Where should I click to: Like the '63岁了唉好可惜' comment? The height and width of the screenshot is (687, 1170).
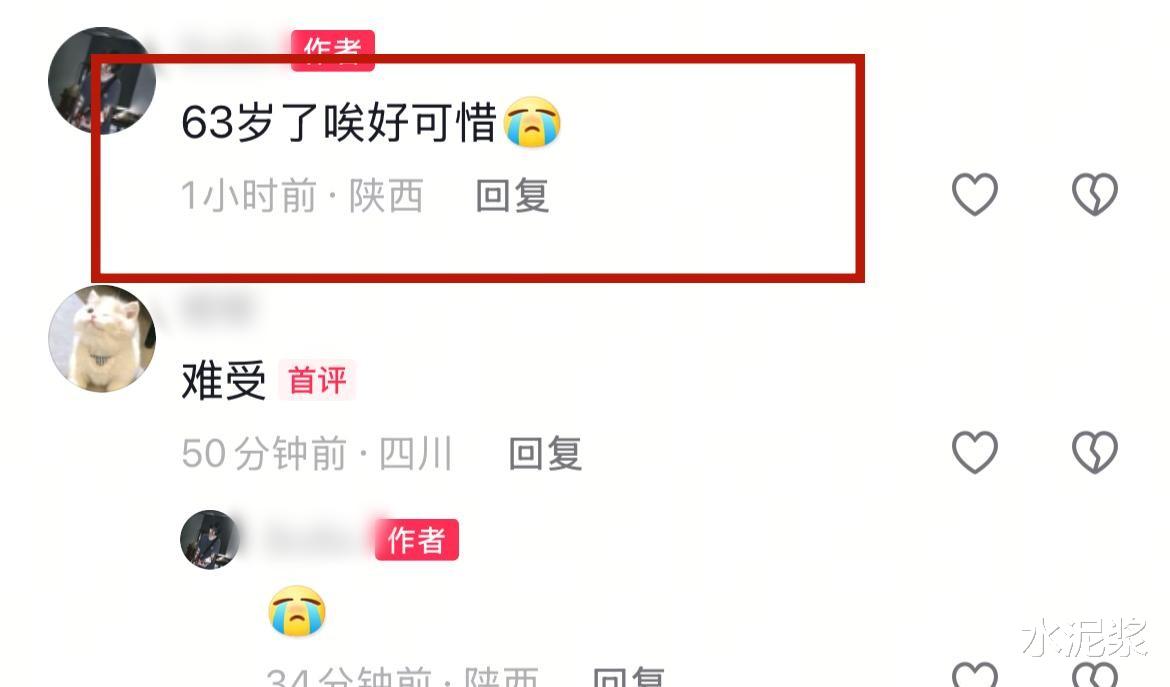pyautogui.click(x=975, y=194)
